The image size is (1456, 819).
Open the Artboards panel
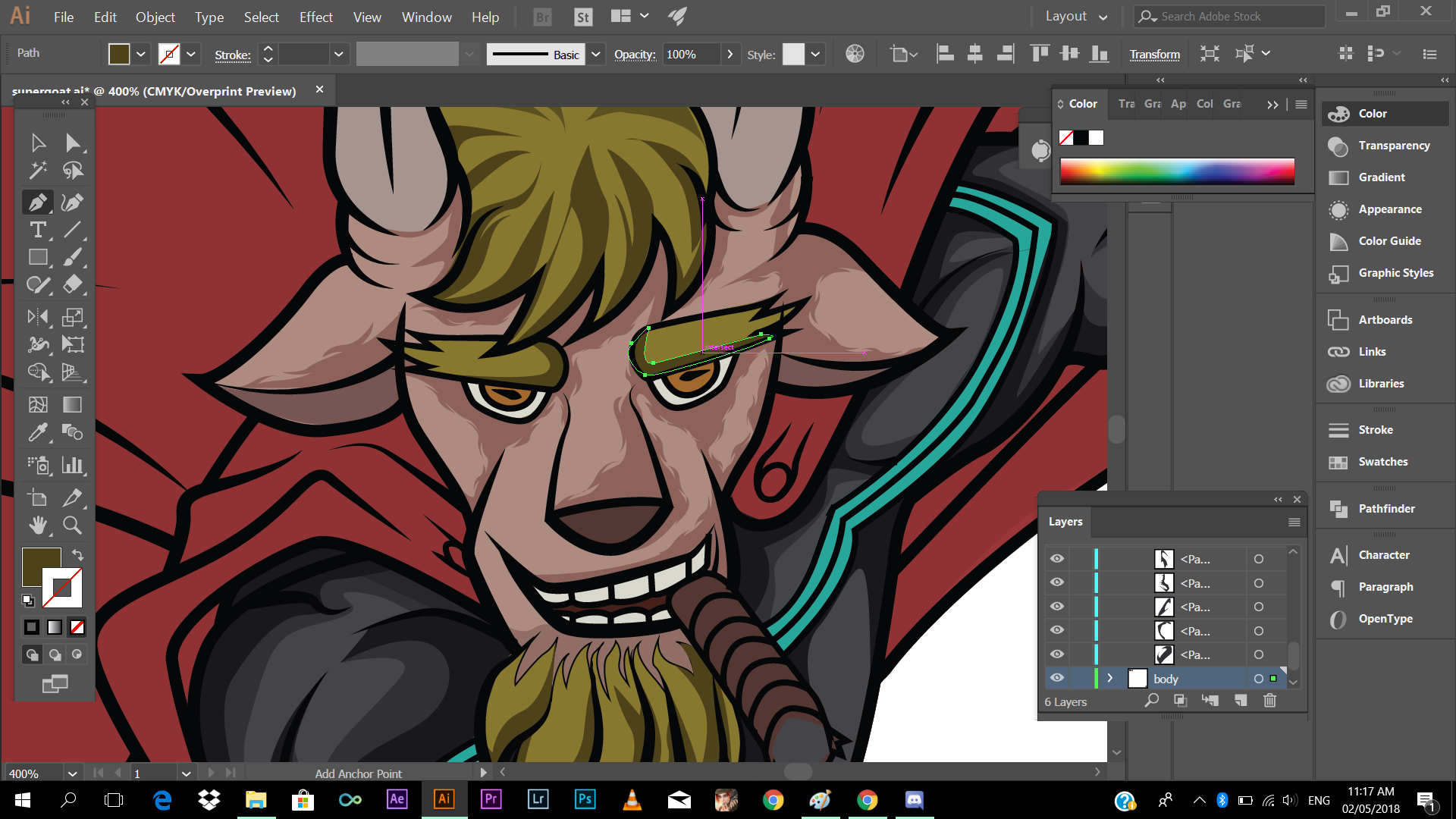pyautogui.click(x=1385, y=320)
